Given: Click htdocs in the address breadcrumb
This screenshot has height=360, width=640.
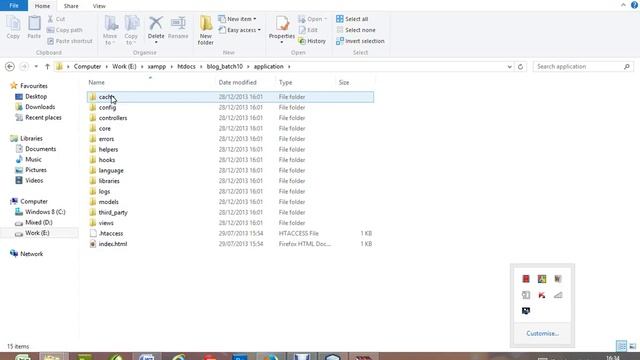Looking at the screenshot, I should click(186, 67).
